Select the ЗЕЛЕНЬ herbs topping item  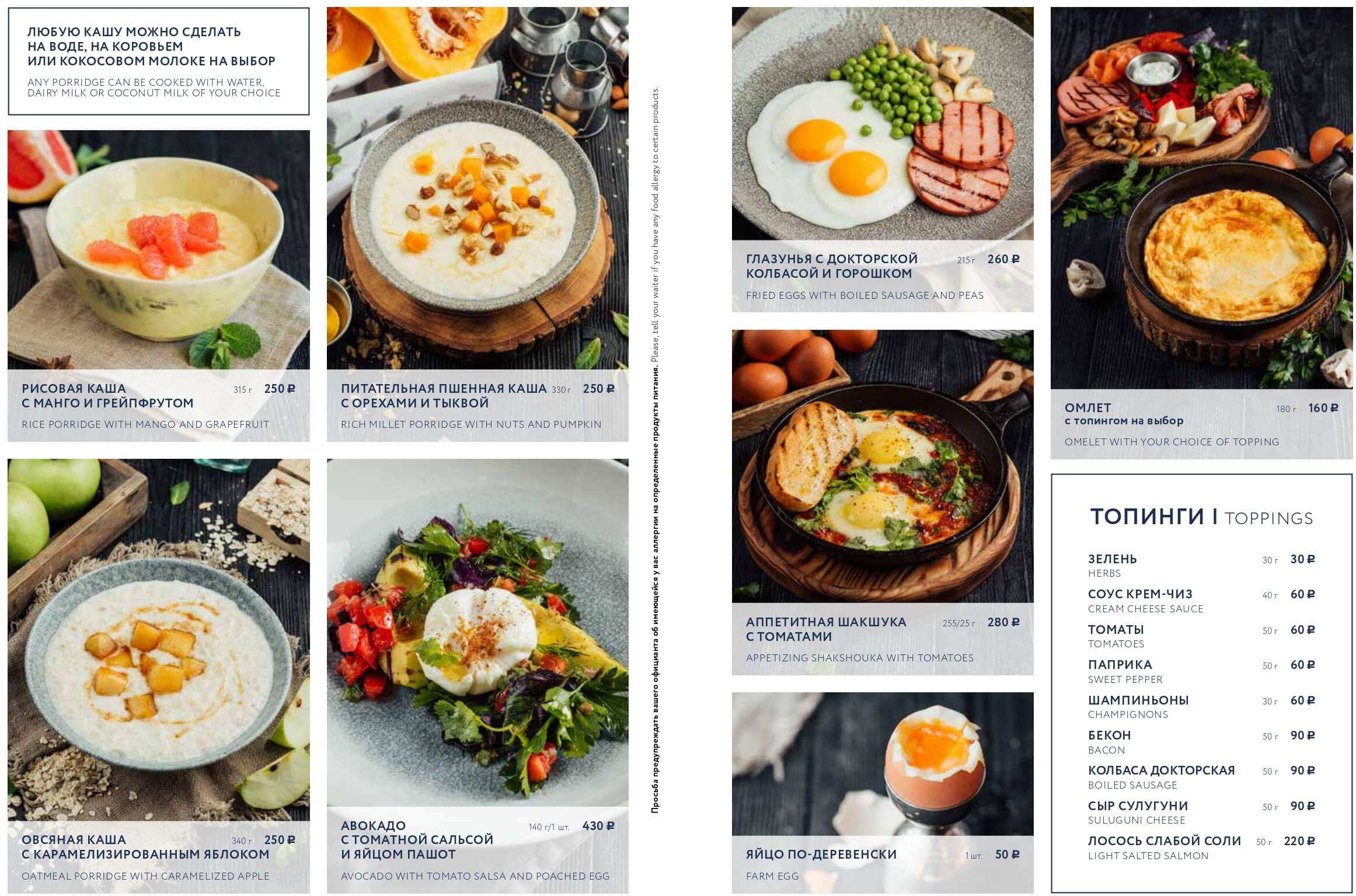(1201, 566)
